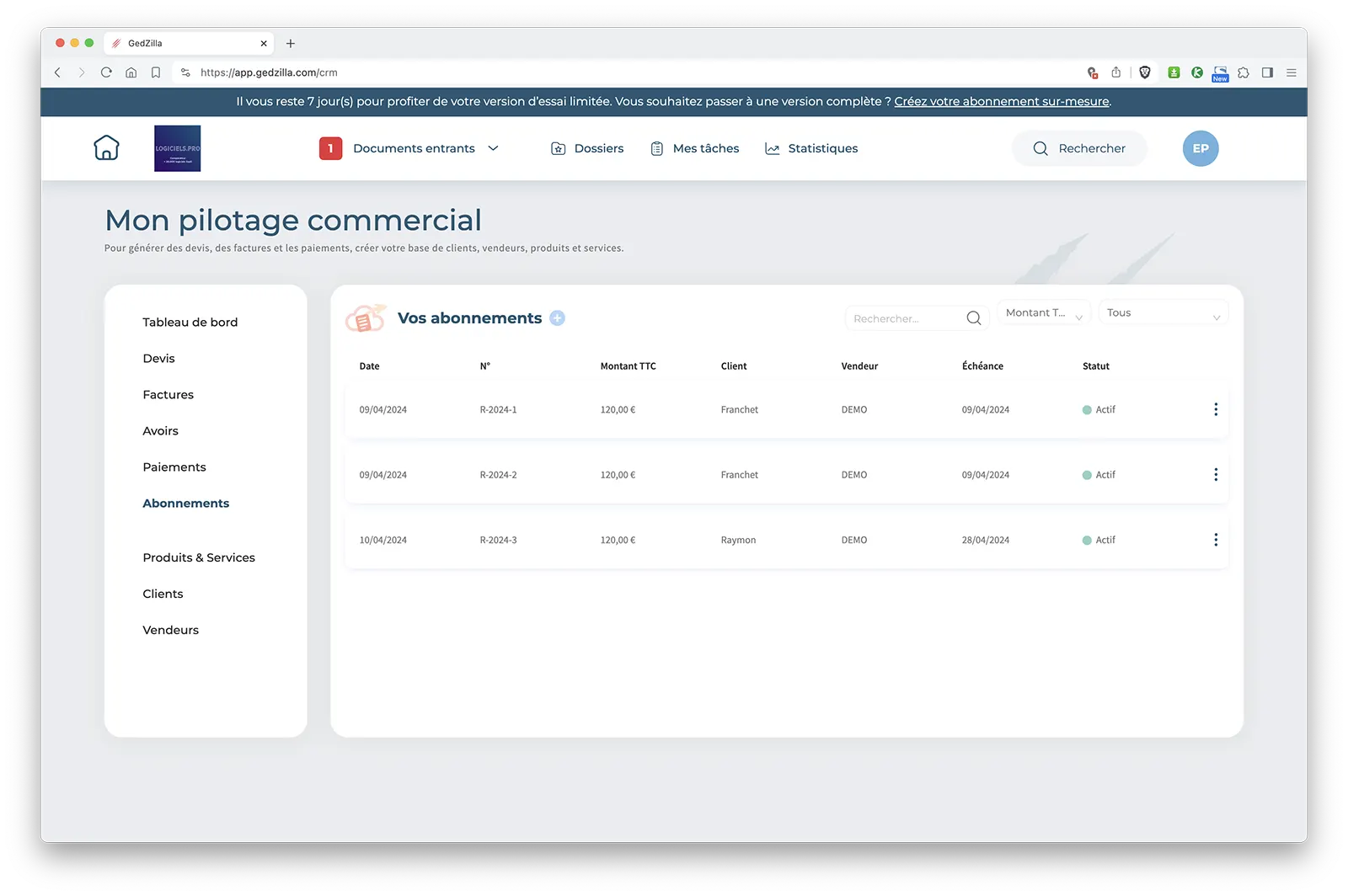Open the Statistiques page
This screenshot has height=896, width=1348.
coord(823,148)
